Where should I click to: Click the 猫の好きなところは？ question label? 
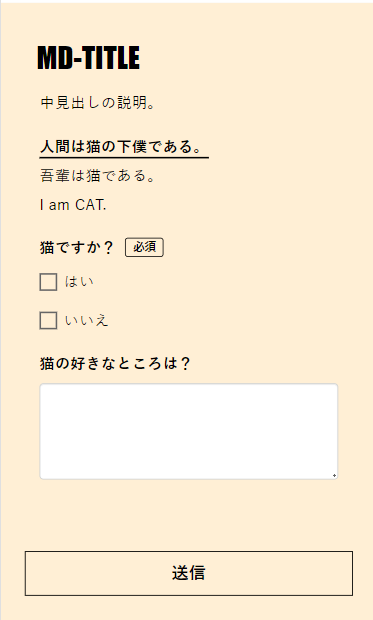[115, 363]
